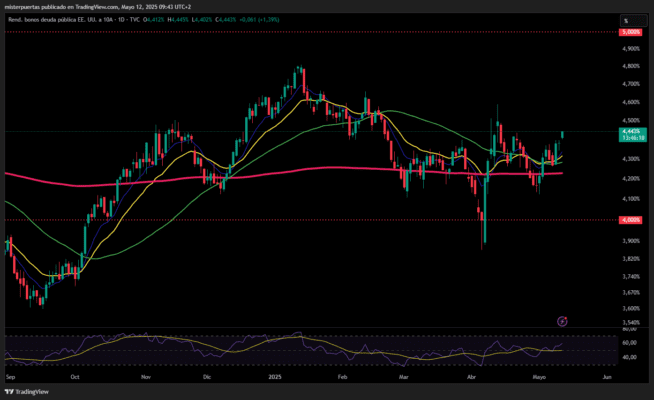The height and width of the screenshot is (400, 654).
Task: Click the 60,00 level on RSI scale
Action: pyautogui.click(x=629, y=342)
